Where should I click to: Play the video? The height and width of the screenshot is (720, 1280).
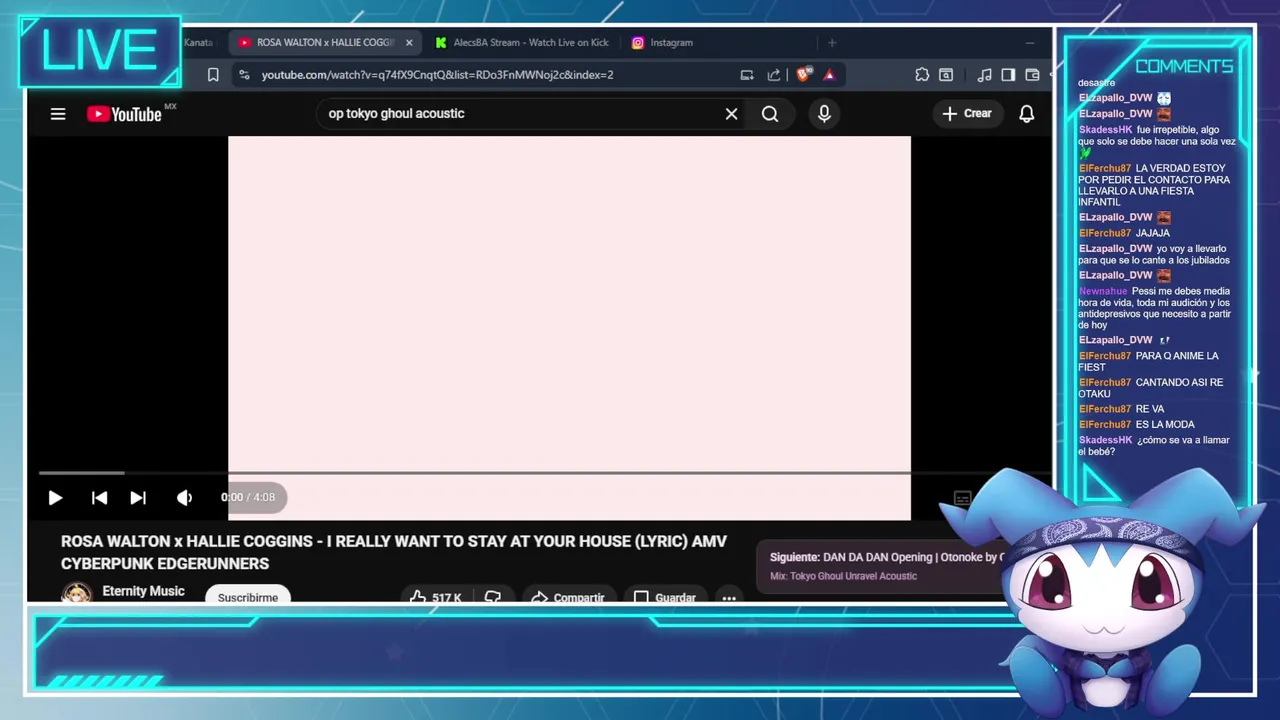point(55,497)
